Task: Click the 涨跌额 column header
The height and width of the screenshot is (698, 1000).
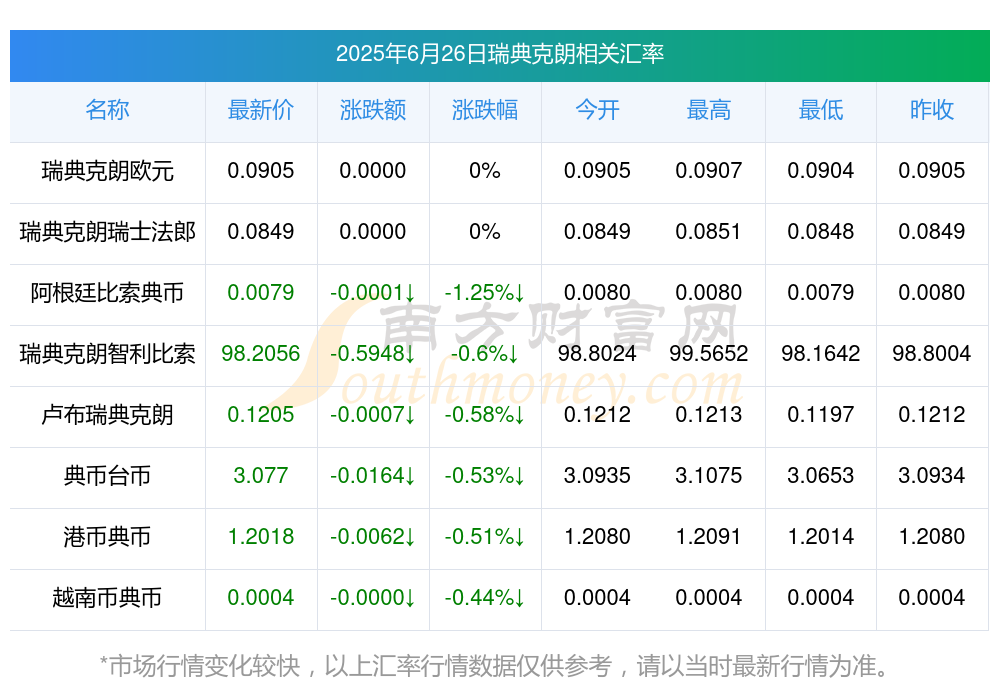Action: [373, 110]
